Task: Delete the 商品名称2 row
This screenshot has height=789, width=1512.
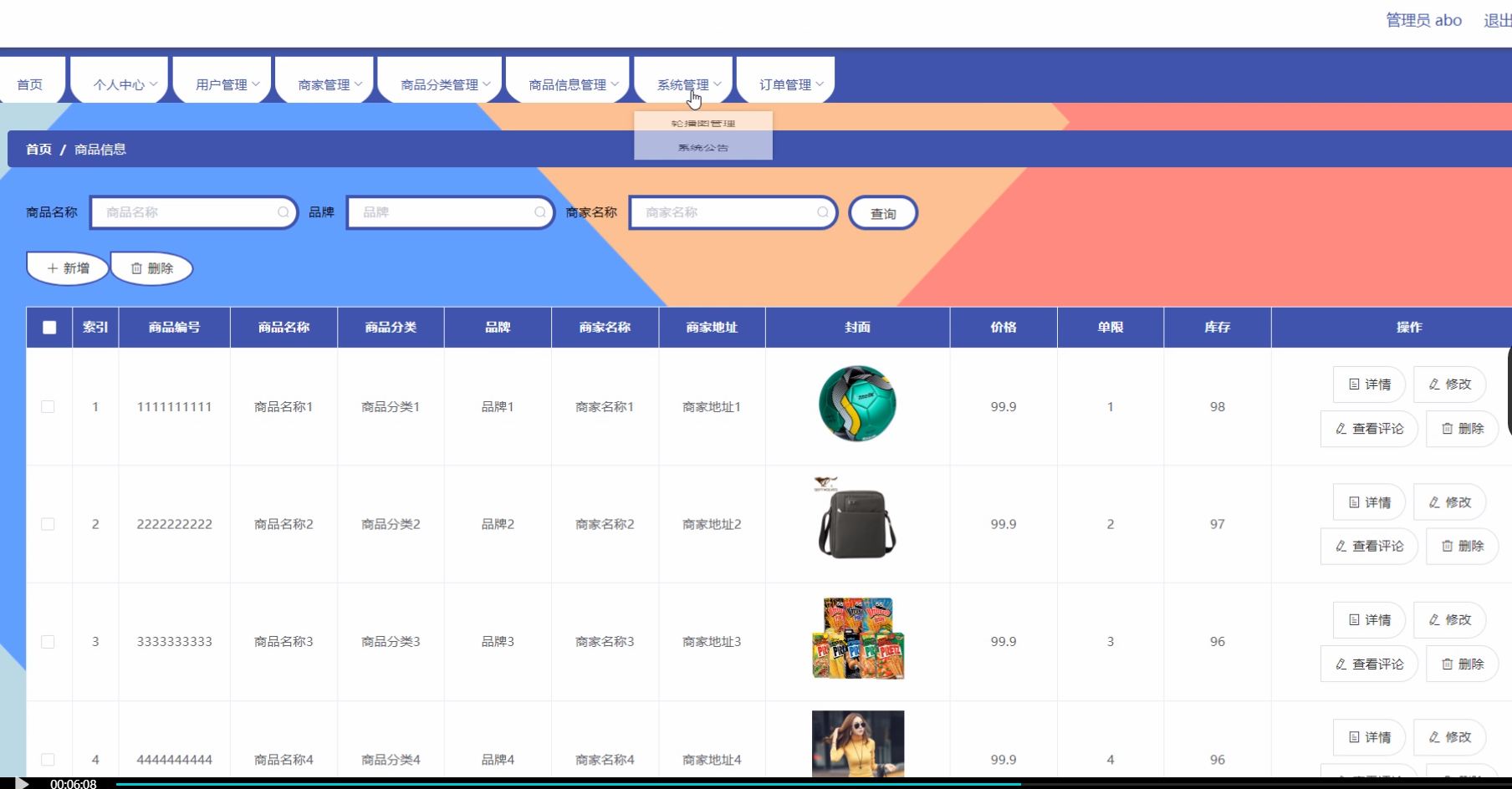Action: (1462, 546)
